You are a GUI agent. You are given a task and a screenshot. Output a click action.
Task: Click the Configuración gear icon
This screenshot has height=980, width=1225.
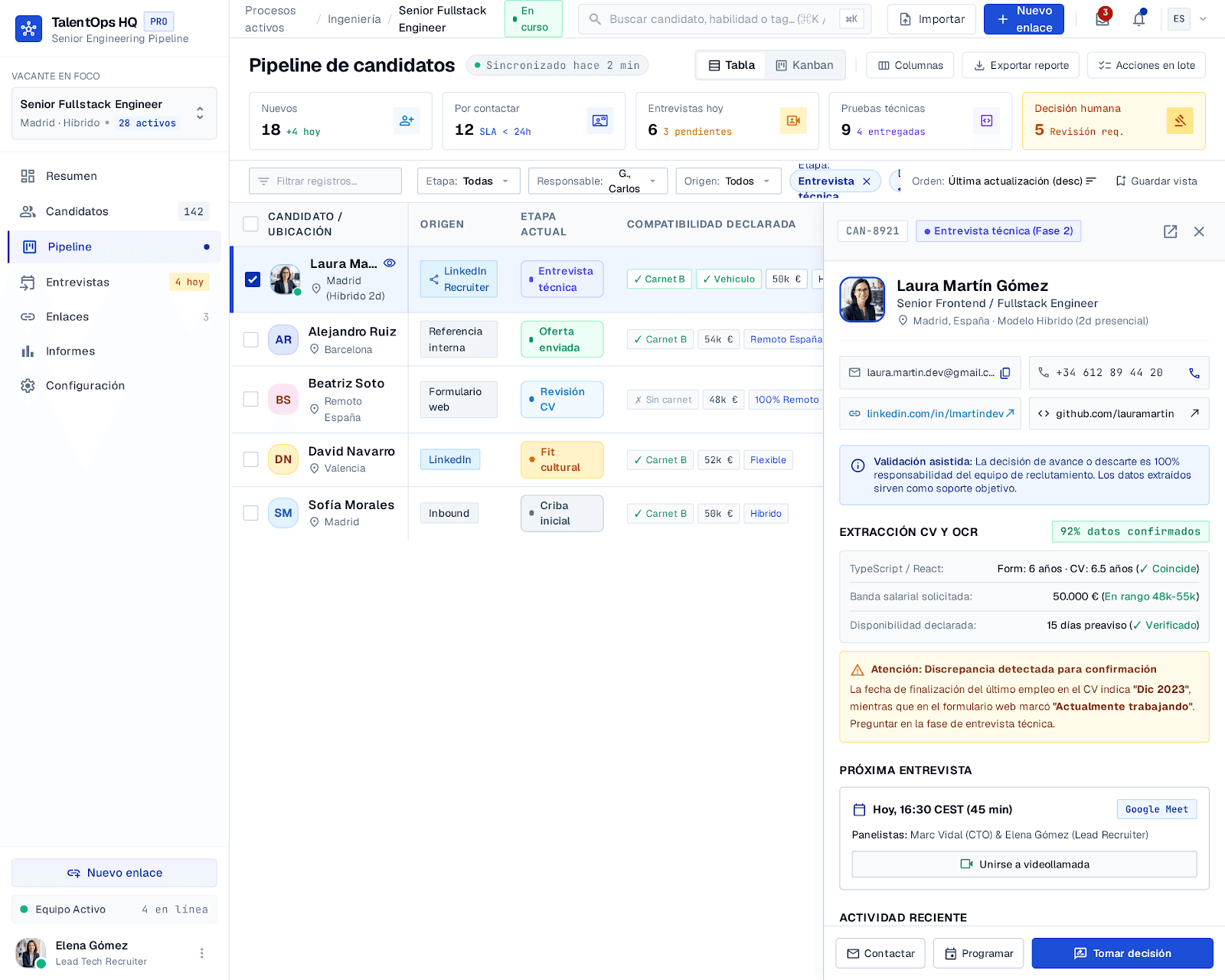pos(28,386)
